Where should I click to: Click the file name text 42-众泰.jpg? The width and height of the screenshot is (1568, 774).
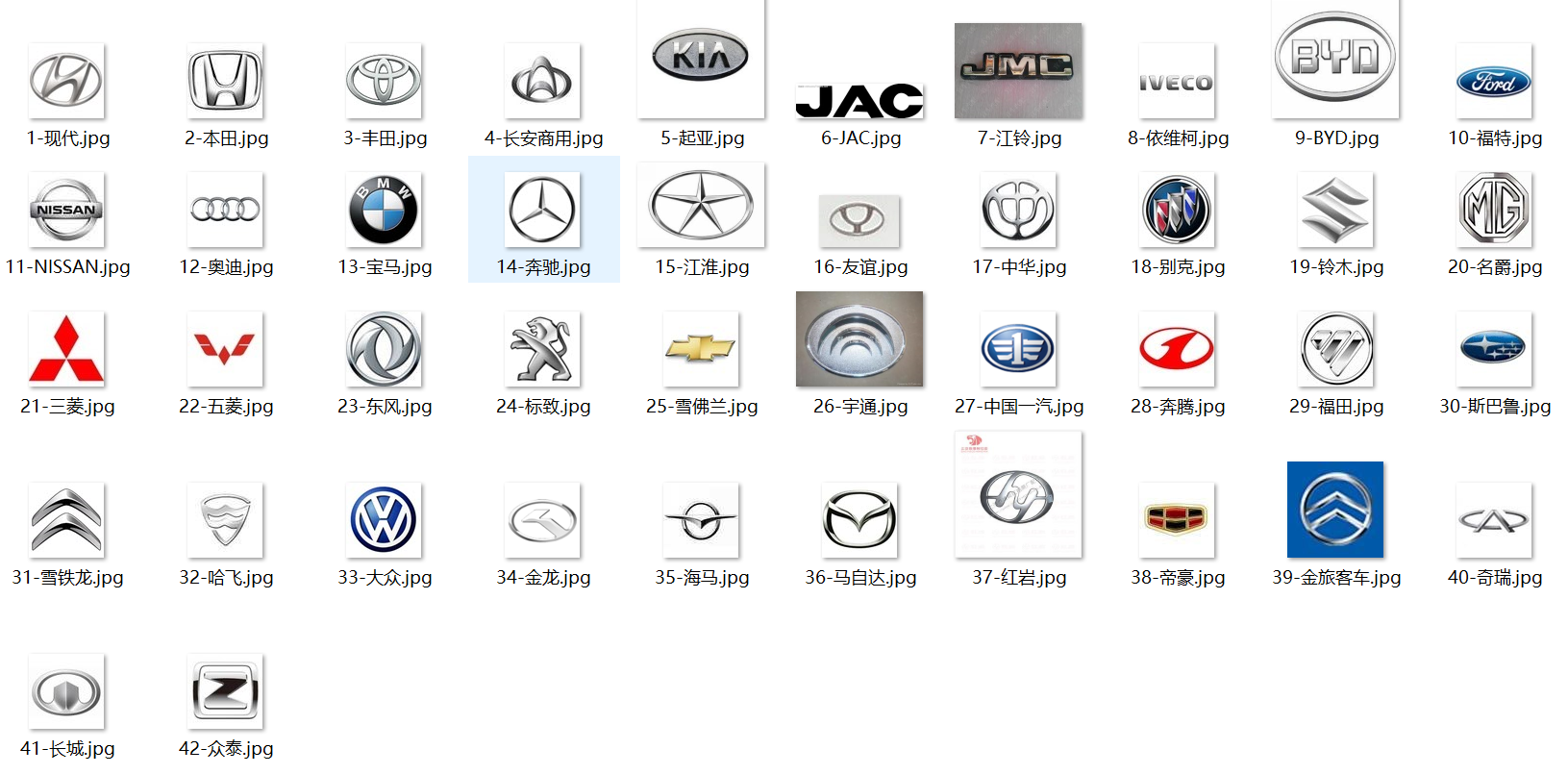tap(226, 749)
